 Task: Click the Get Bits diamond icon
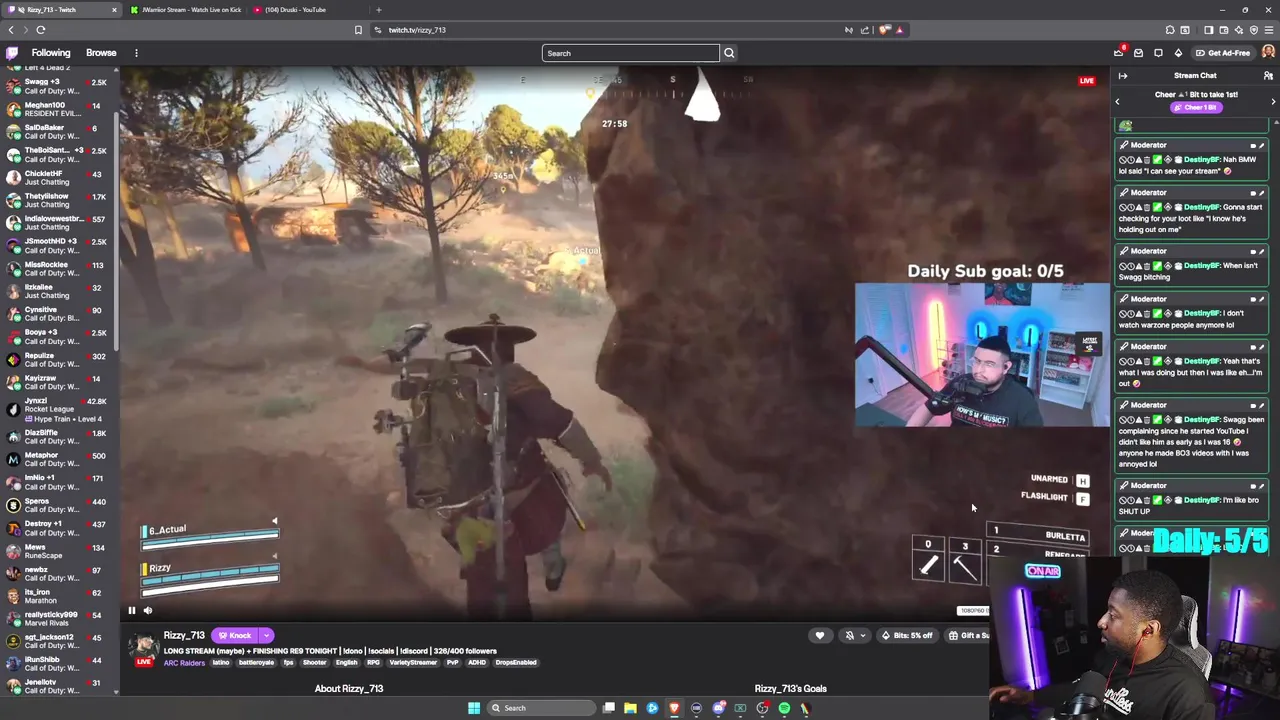click(x=1178, y=53)
